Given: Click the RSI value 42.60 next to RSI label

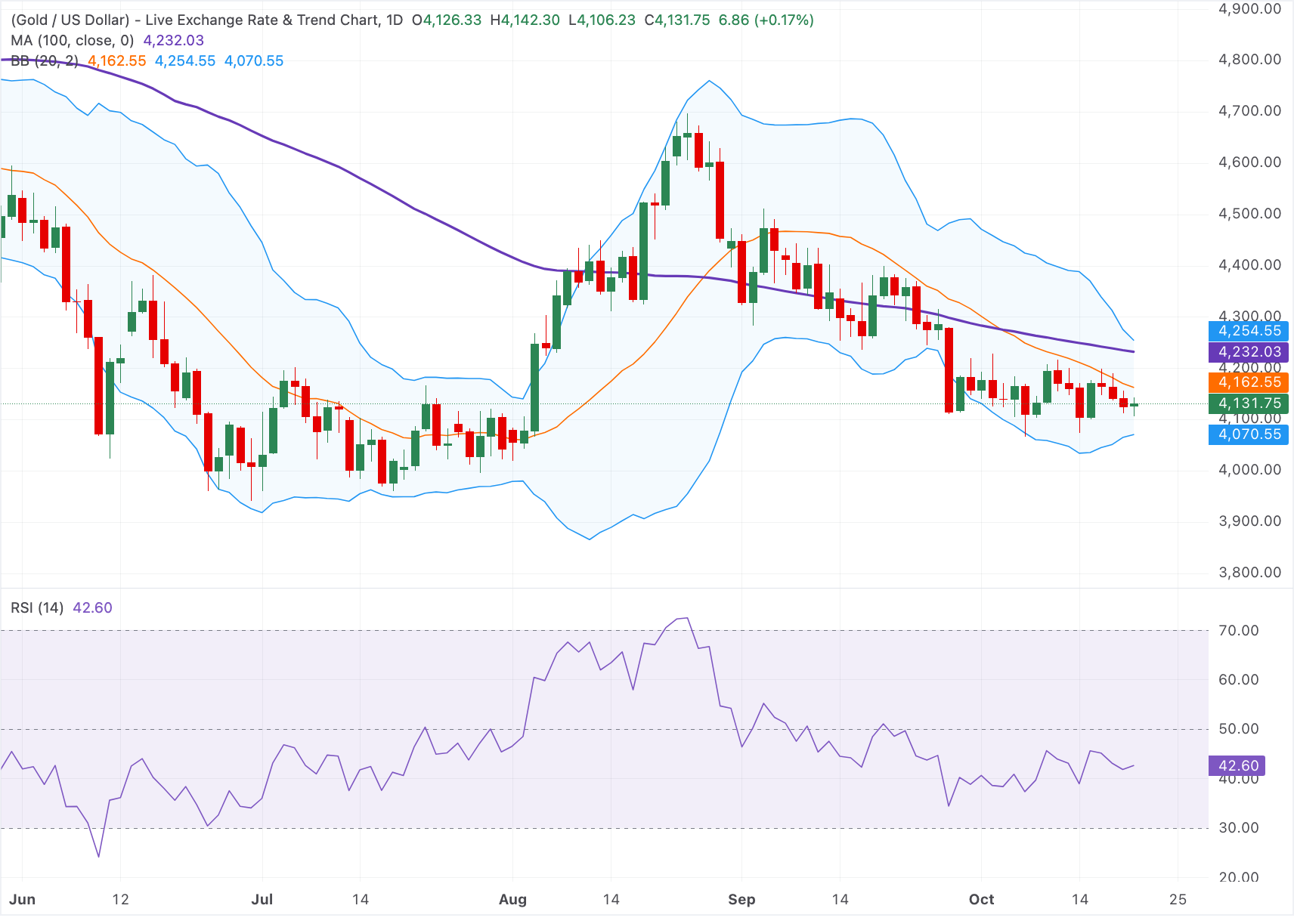Looking at the screenshot, I should click(92, 607).
